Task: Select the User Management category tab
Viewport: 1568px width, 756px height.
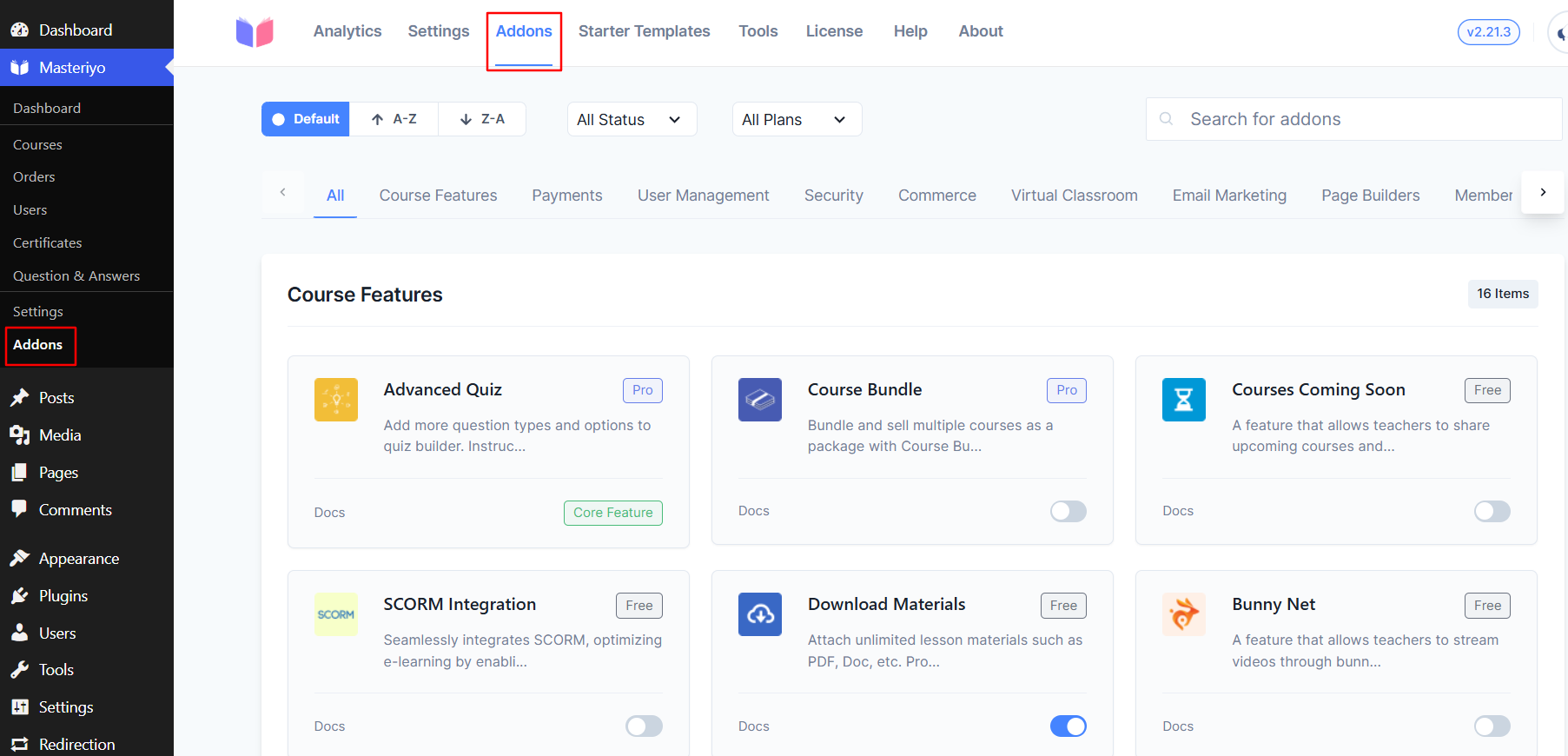Action: click(704, 196)
